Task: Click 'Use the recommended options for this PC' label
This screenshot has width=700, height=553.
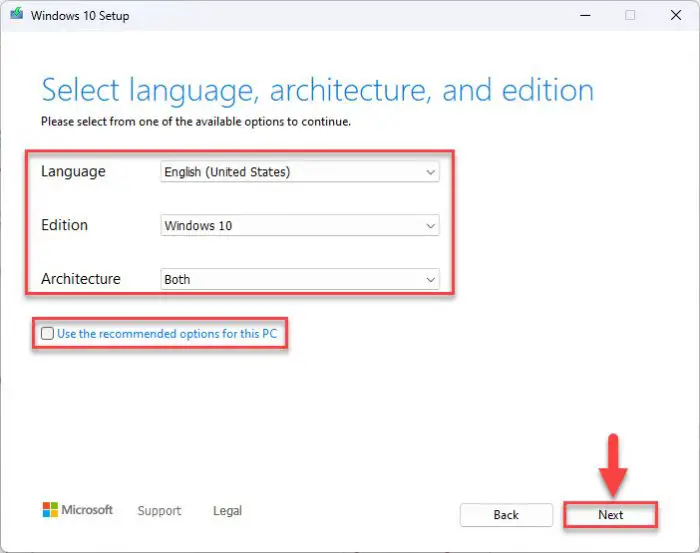Action: coord(167,334)
